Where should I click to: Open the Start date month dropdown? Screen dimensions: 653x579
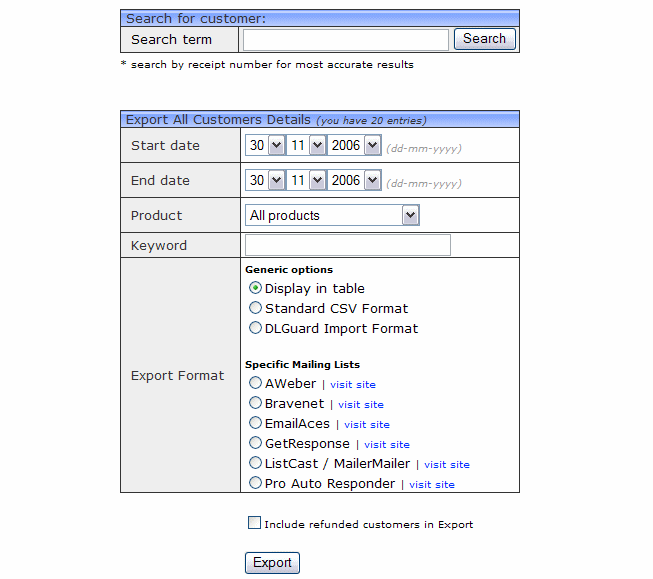click(x=306, y=146)
